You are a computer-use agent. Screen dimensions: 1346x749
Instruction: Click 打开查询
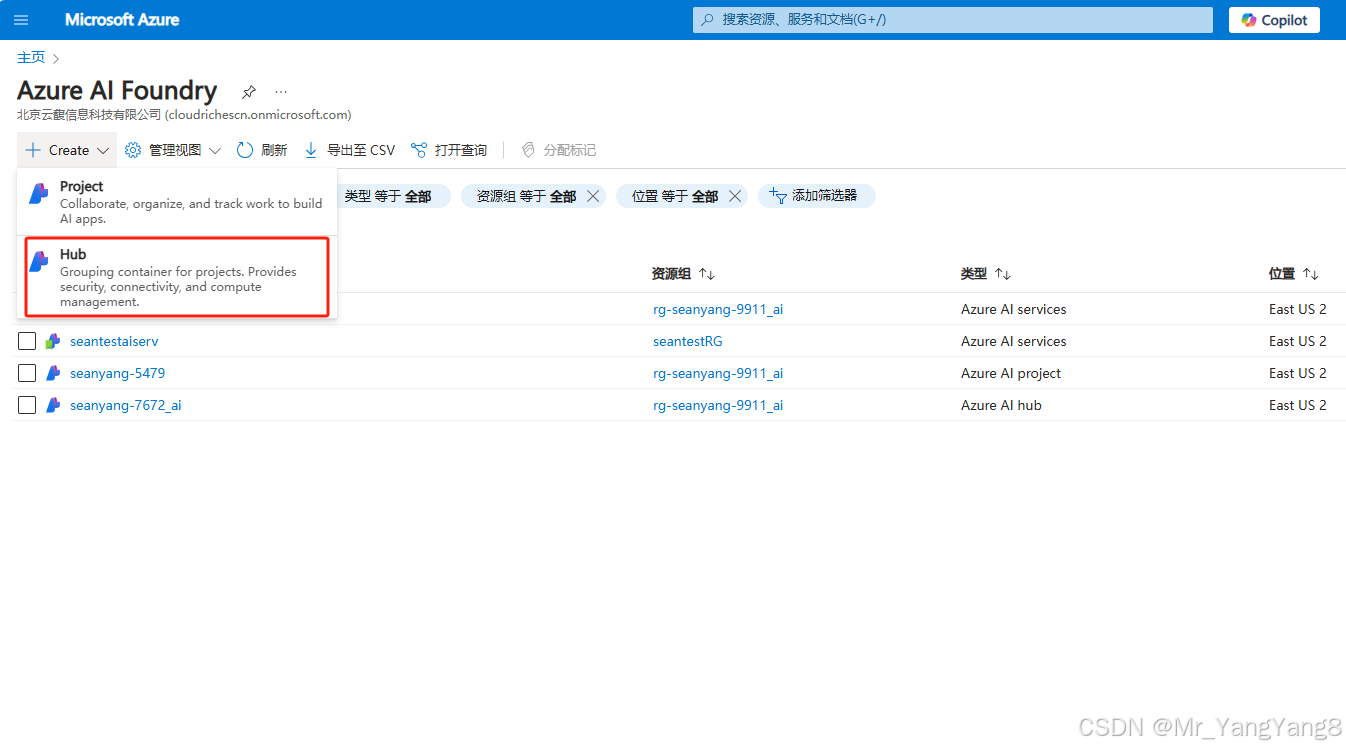click(449, 150)
